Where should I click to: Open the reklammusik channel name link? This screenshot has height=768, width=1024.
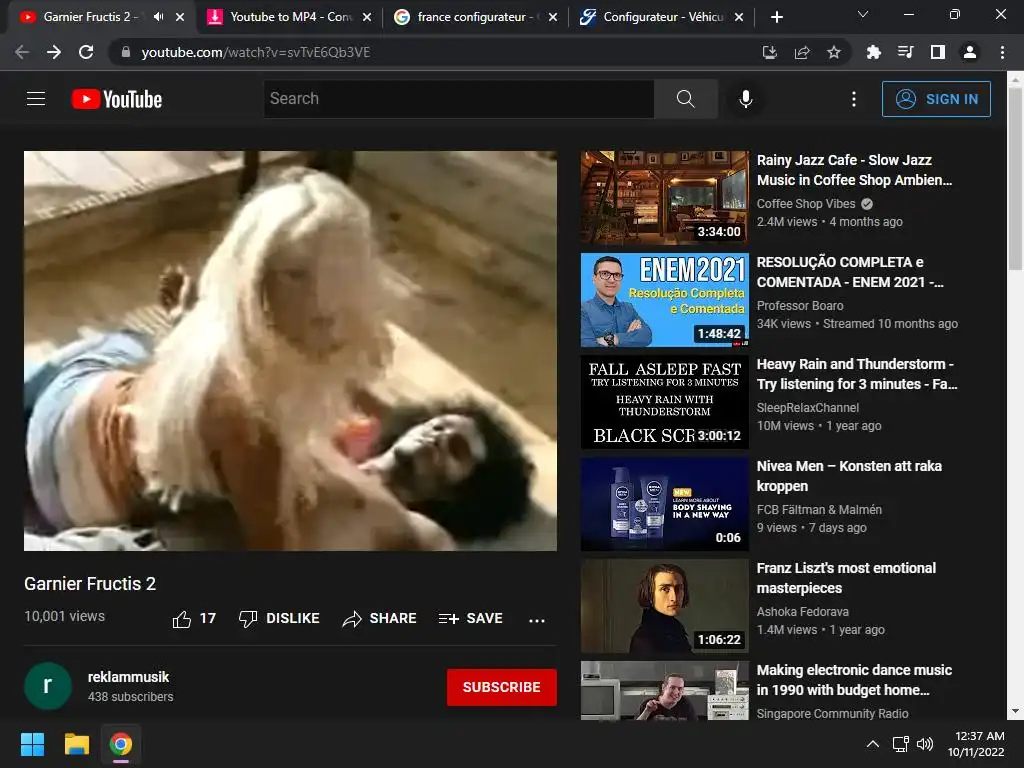[128, 677]
